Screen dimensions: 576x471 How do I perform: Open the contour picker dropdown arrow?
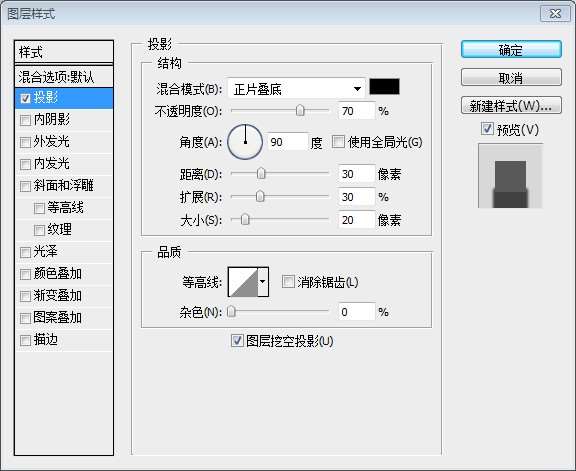tap(263, 282)
